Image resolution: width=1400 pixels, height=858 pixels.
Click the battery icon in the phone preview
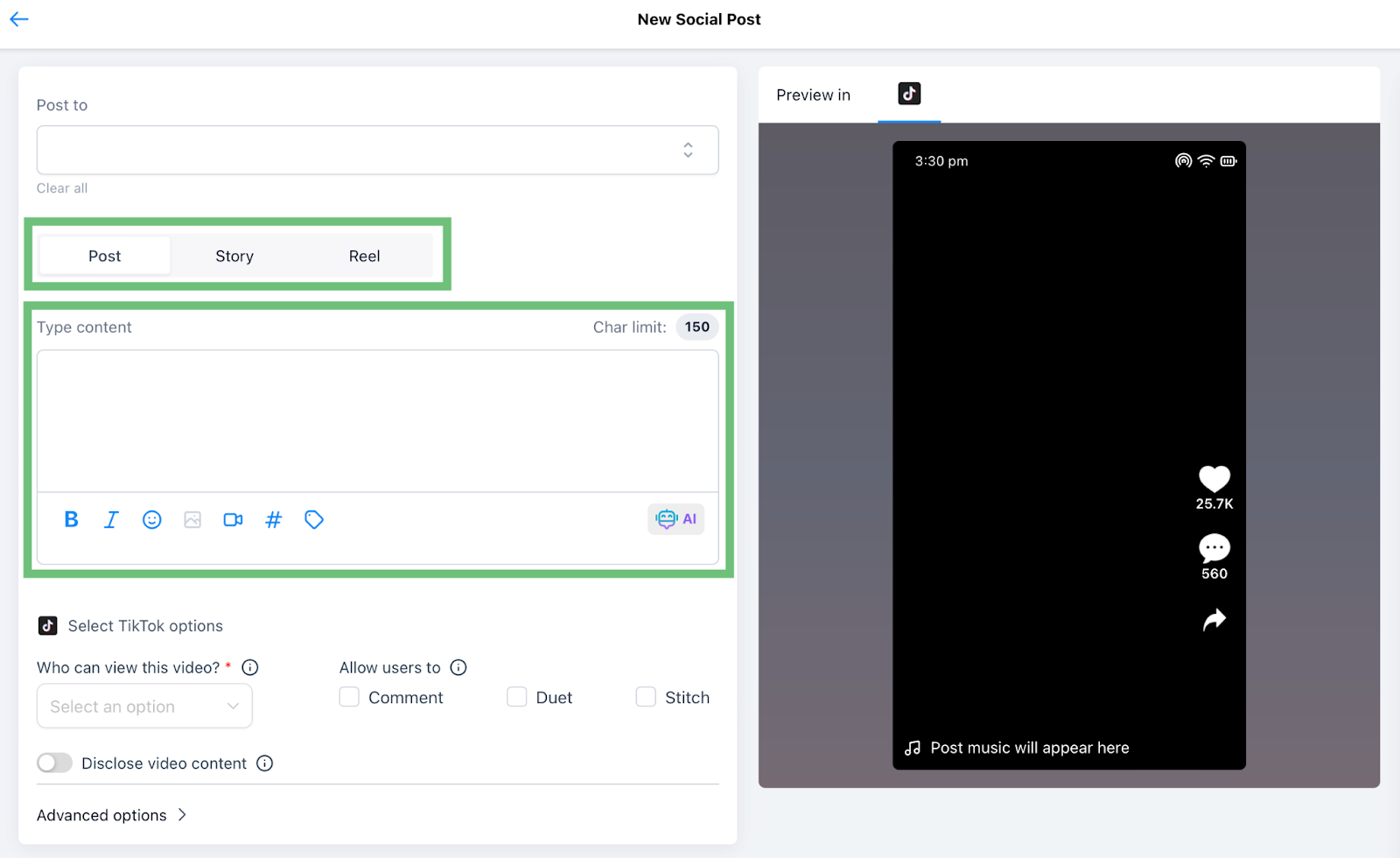point(1228,161)
